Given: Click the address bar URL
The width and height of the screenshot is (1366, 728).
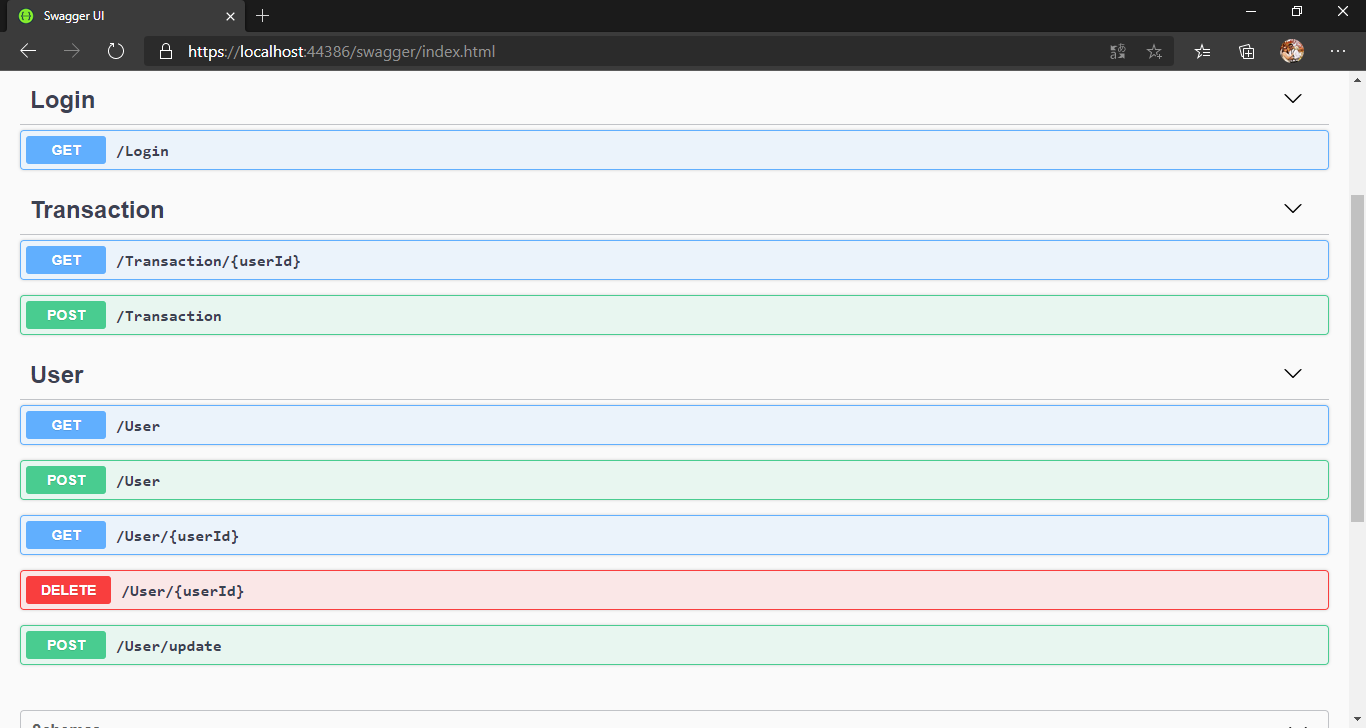Looking at the screenshot, I should click(x=341, y=51).
